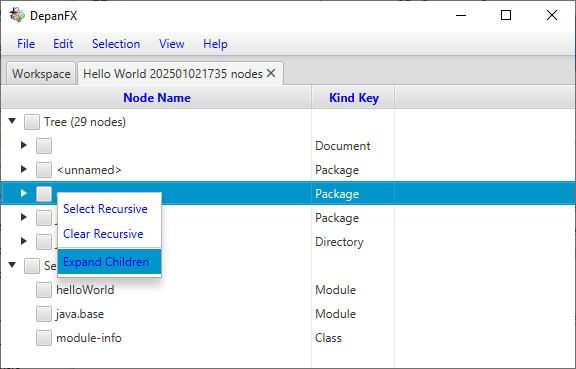This screenshot has height=369, width=576.
Task: Check the <unnamed> package checkbox
Action: 44,170
